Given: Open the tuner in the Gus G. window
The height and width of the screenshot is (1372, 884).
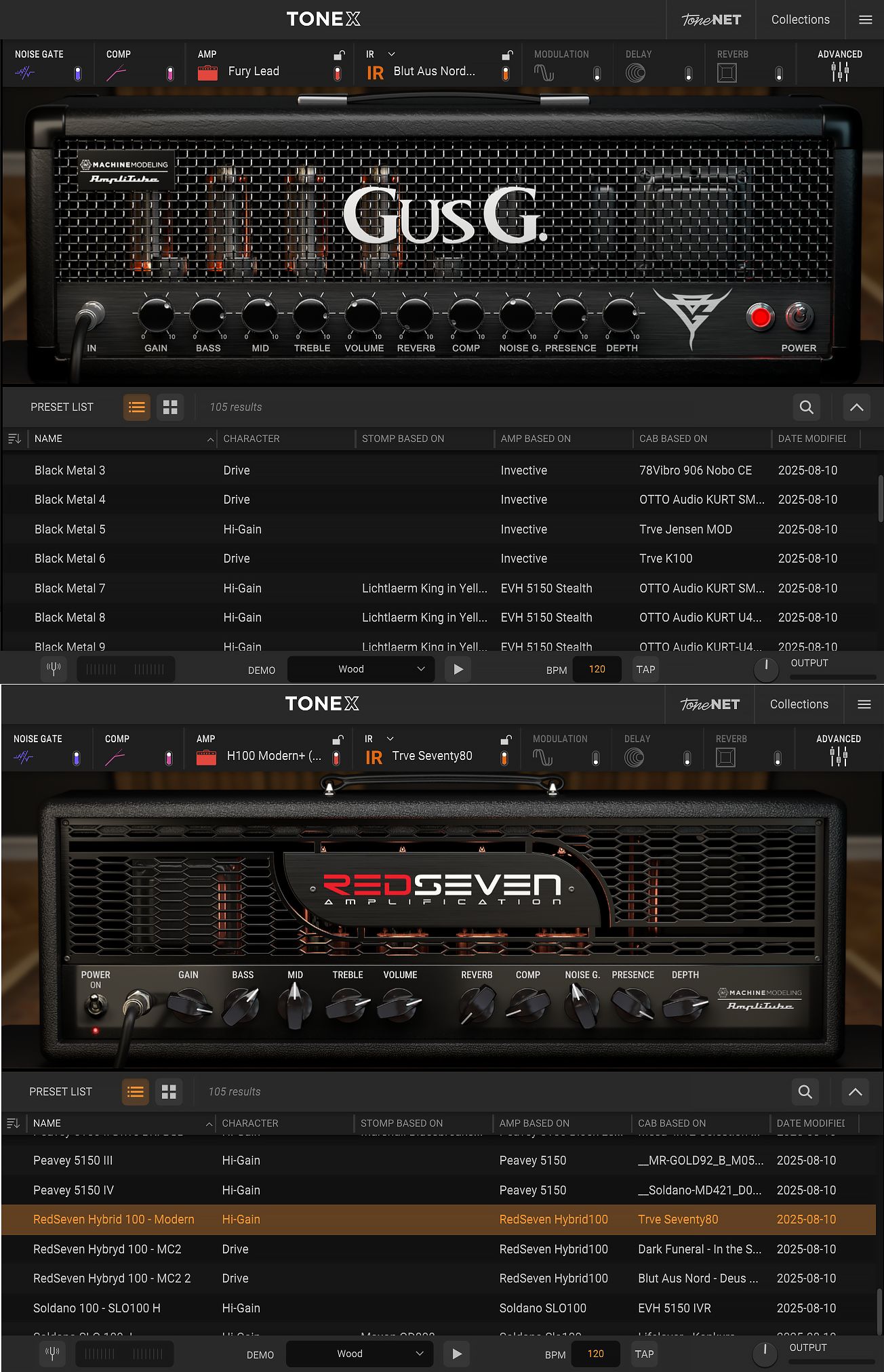Looking at the screenshot, I should coord(54,669).
